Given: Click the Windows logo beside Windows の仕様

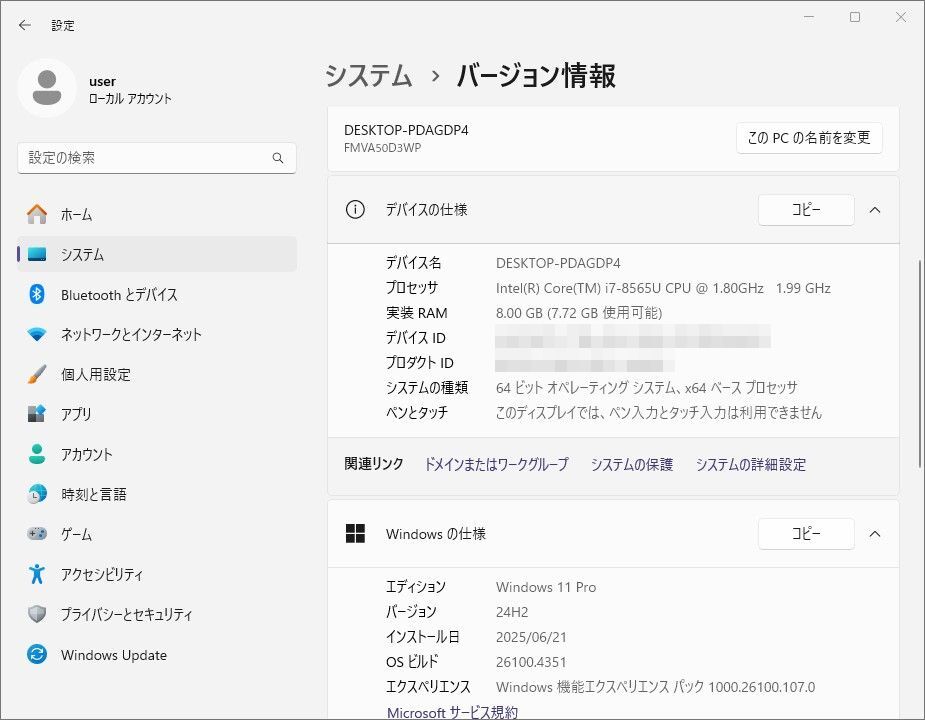Looking at the screenshot, I should pyautogui.click(x=355, y=534).
